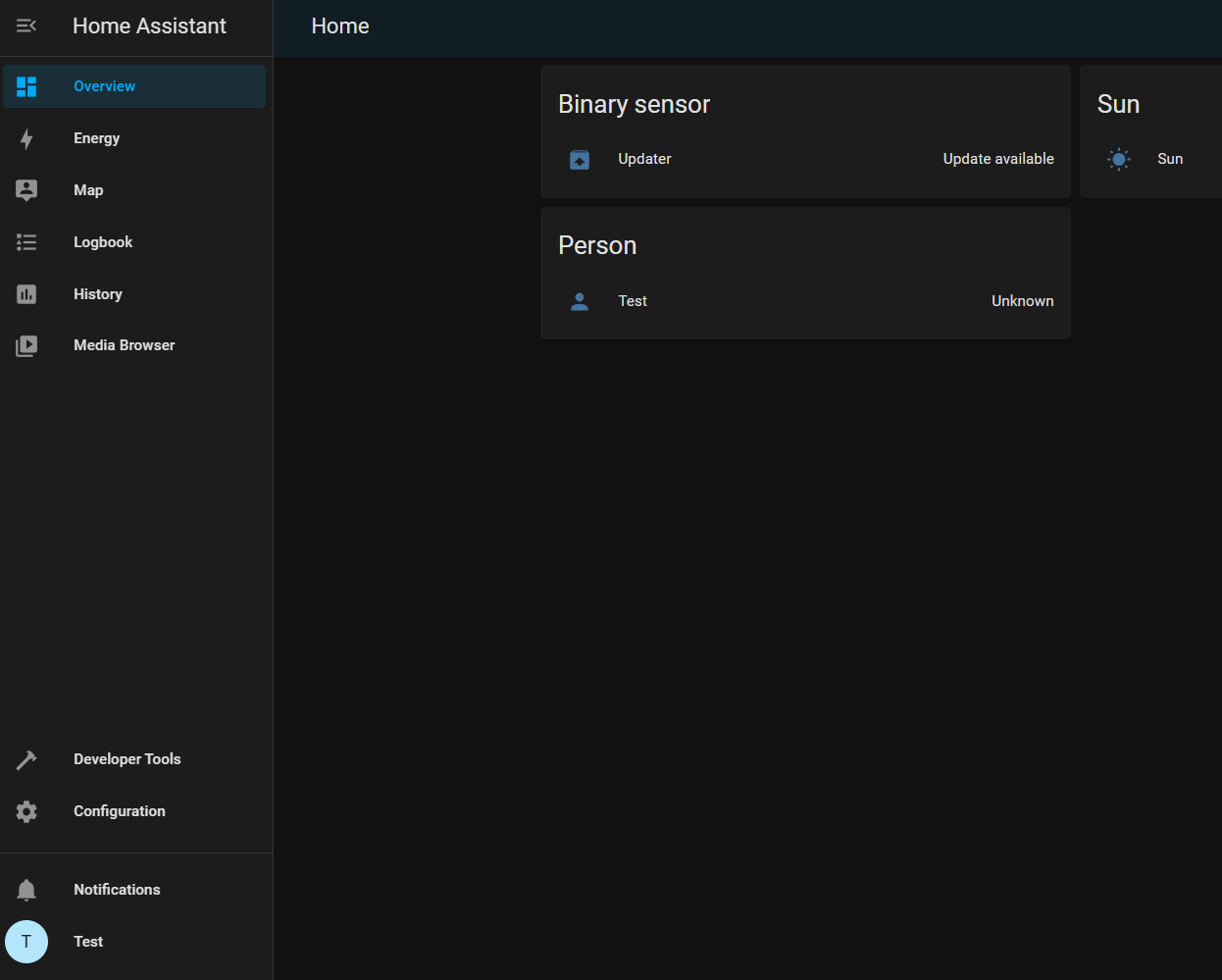Click the Test row in the Person card
Image resolution: width=1222 pixels, height=980 pixels.
point(804,301)
